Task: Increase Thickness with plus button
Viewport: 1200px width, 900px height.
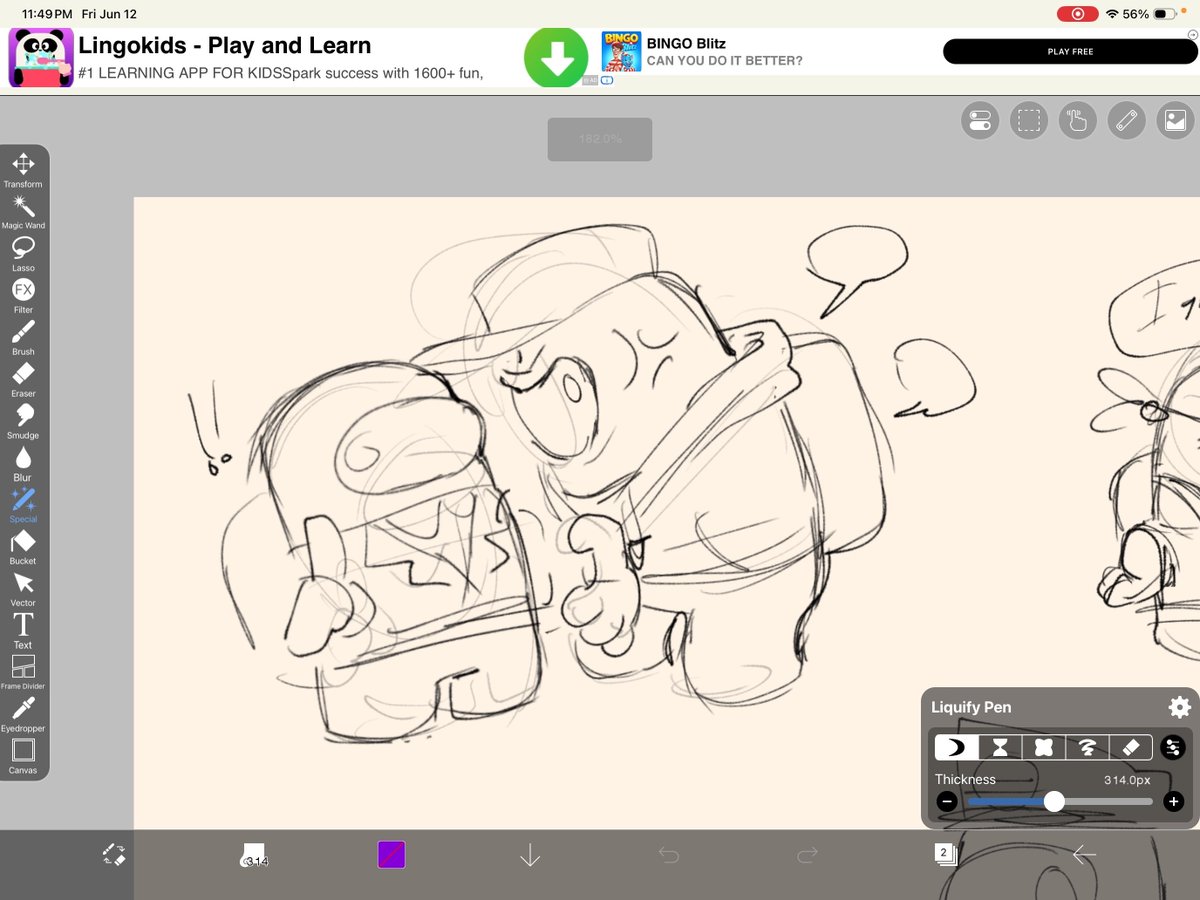Action: [1174, 801]
